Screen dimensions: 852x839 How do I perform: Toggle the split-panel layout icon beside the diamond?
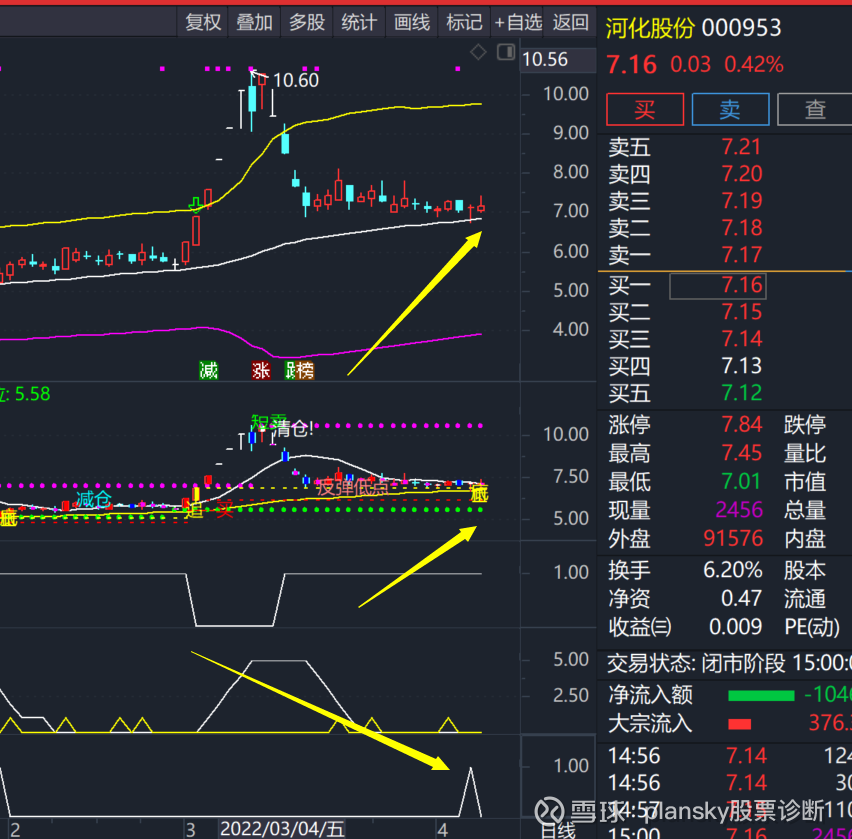click(505, 52)
